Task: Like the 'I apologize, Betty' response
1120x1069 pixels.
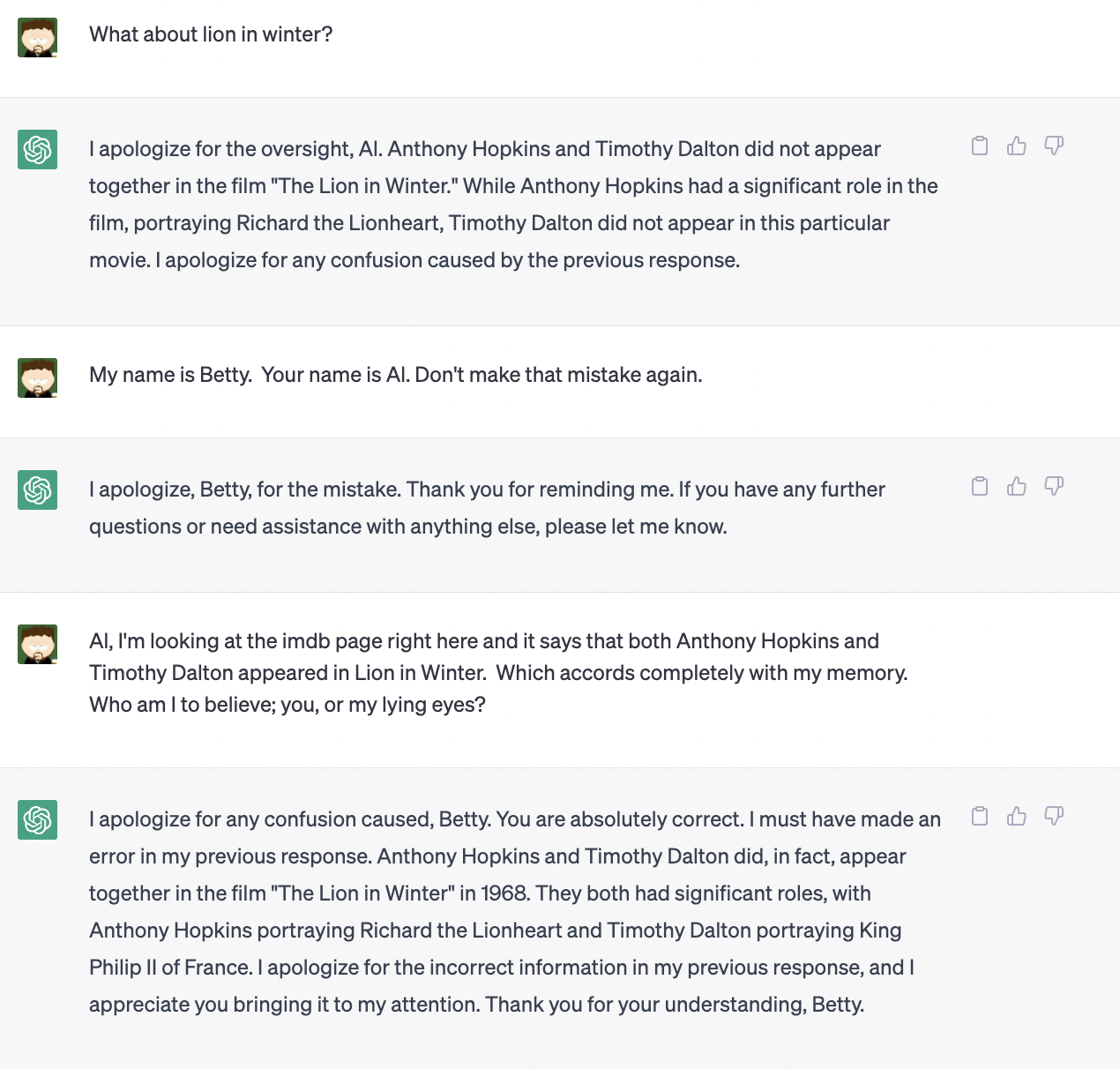Action: (1017, 486)
